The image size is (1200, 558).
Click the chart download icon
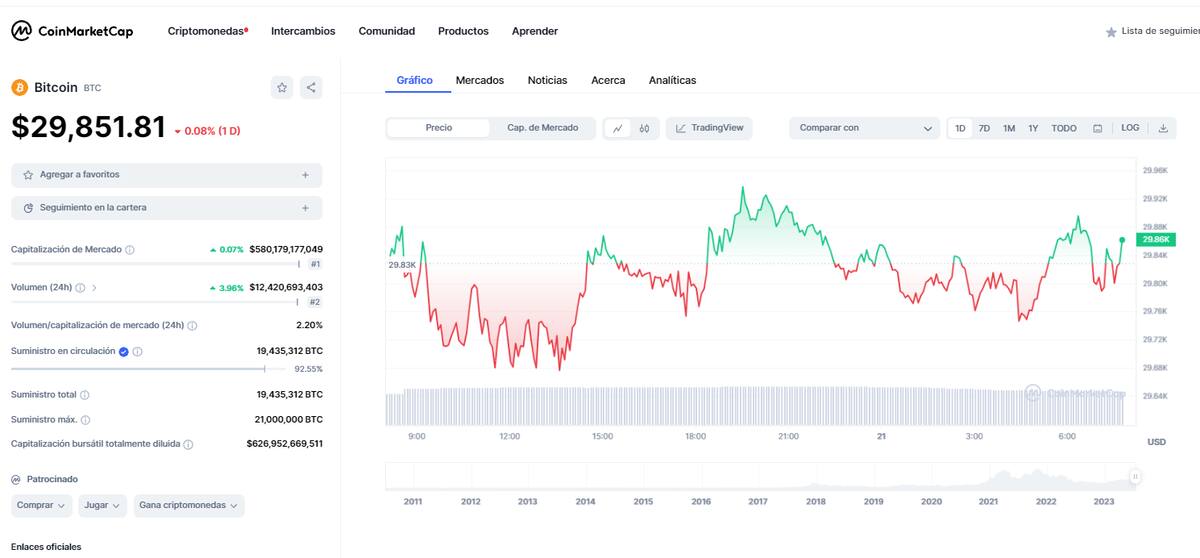(1163, 128)
